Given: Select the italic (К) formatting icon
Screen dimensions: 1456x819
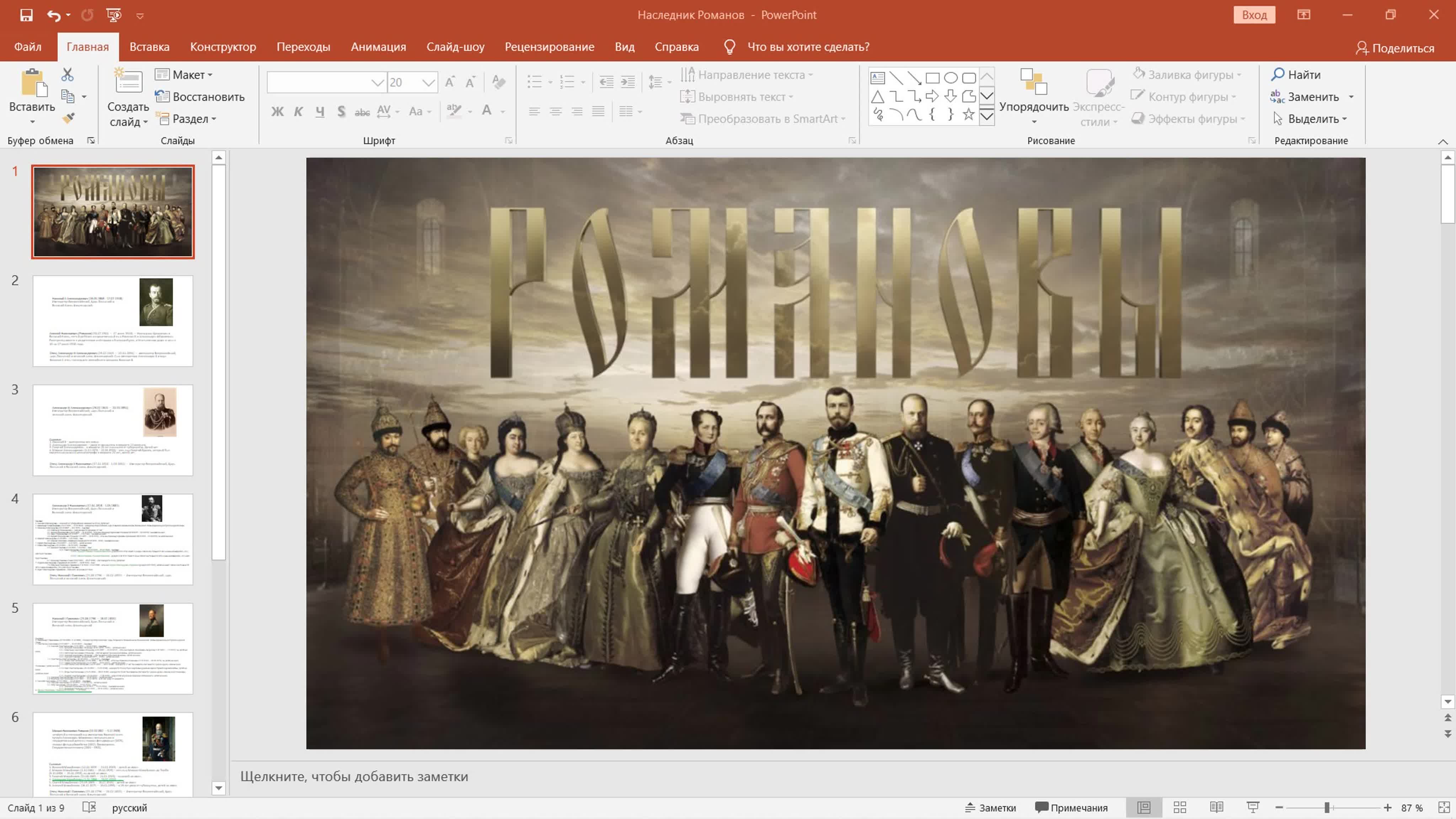Looking at the screenshot, I should 299,111.
